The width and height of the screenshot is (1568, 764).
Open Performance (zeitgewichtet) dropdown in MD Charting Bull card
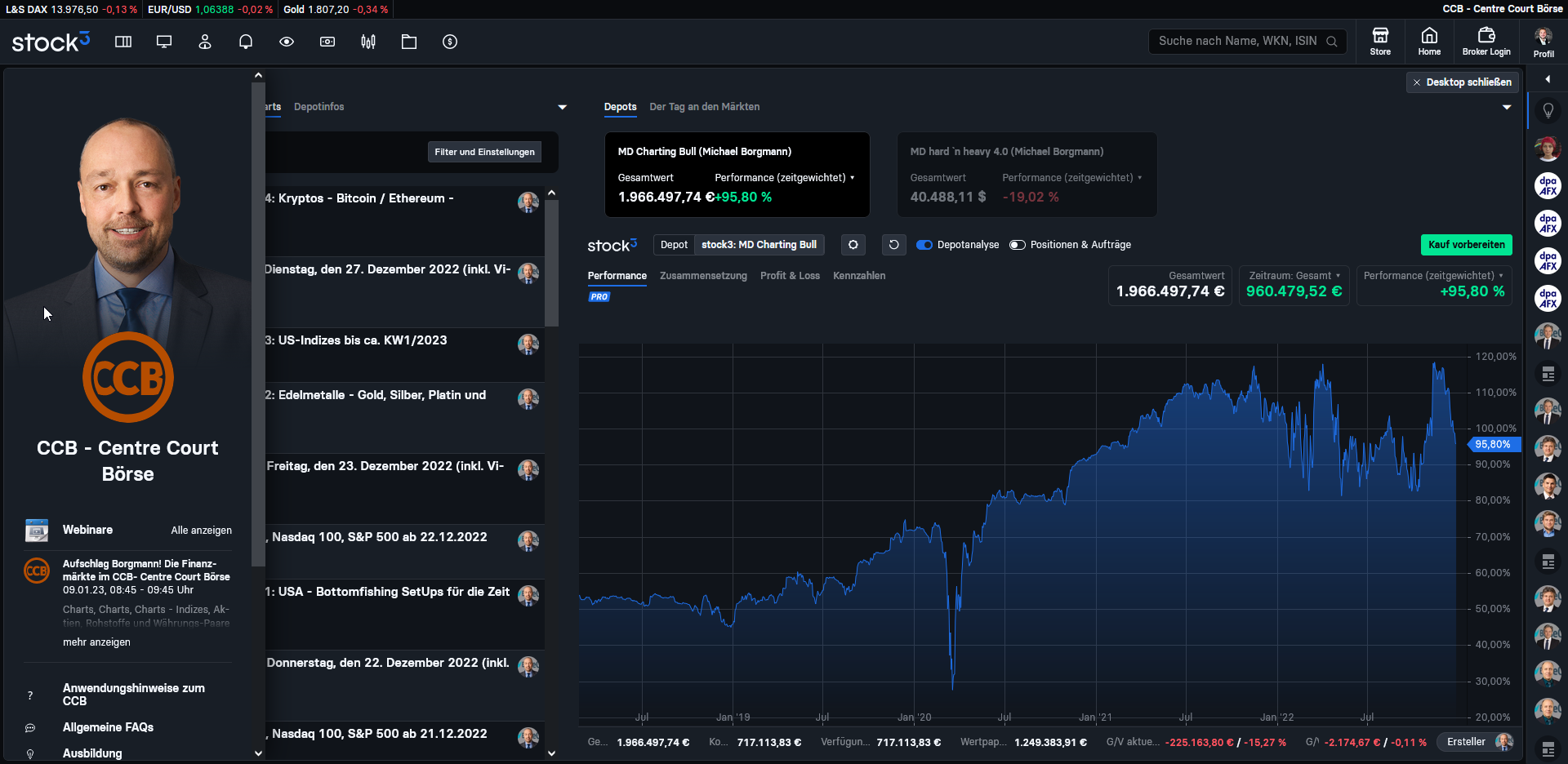click(785, 178)
